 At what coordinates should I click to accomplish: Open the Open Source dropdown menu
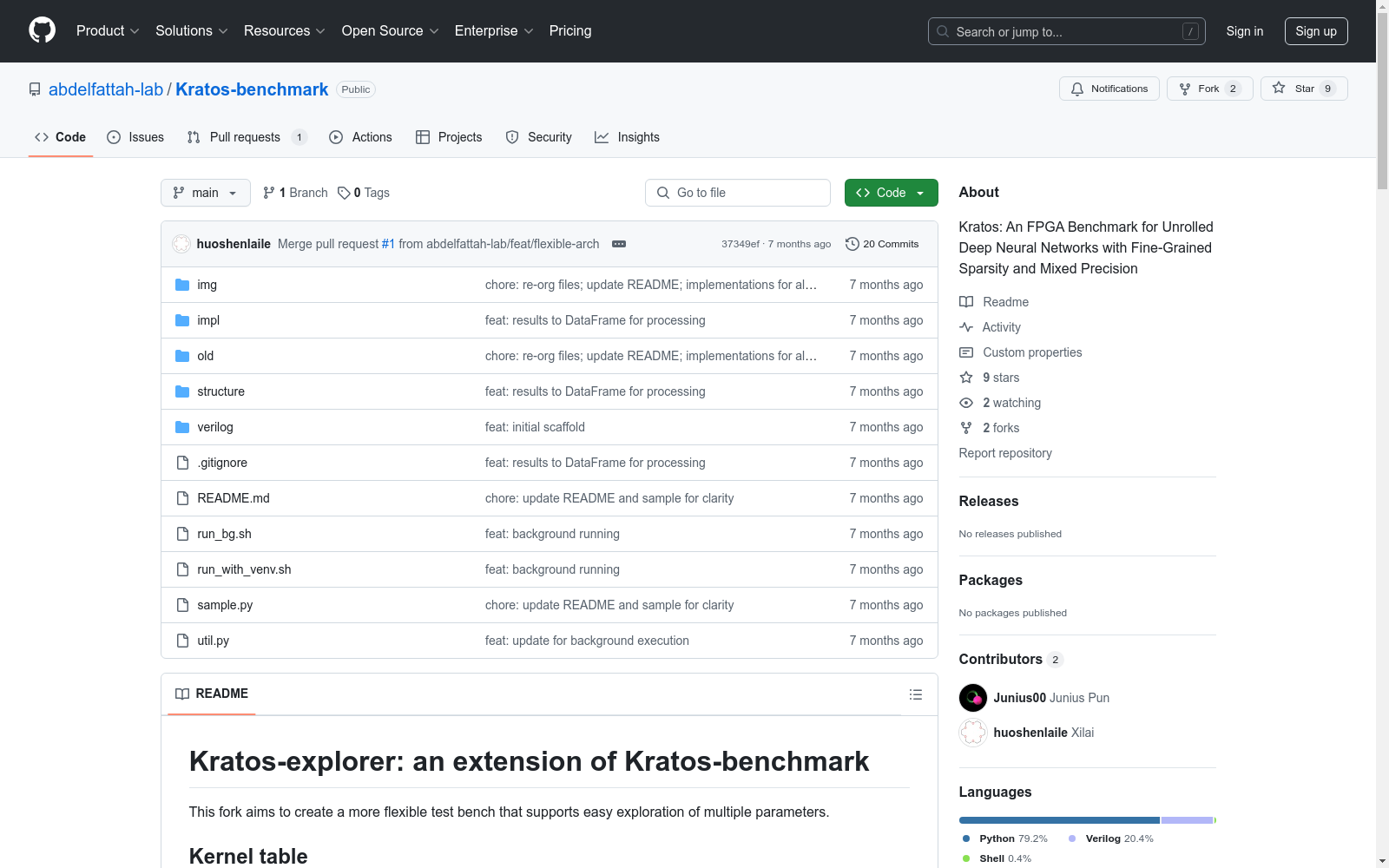point(391,31)
